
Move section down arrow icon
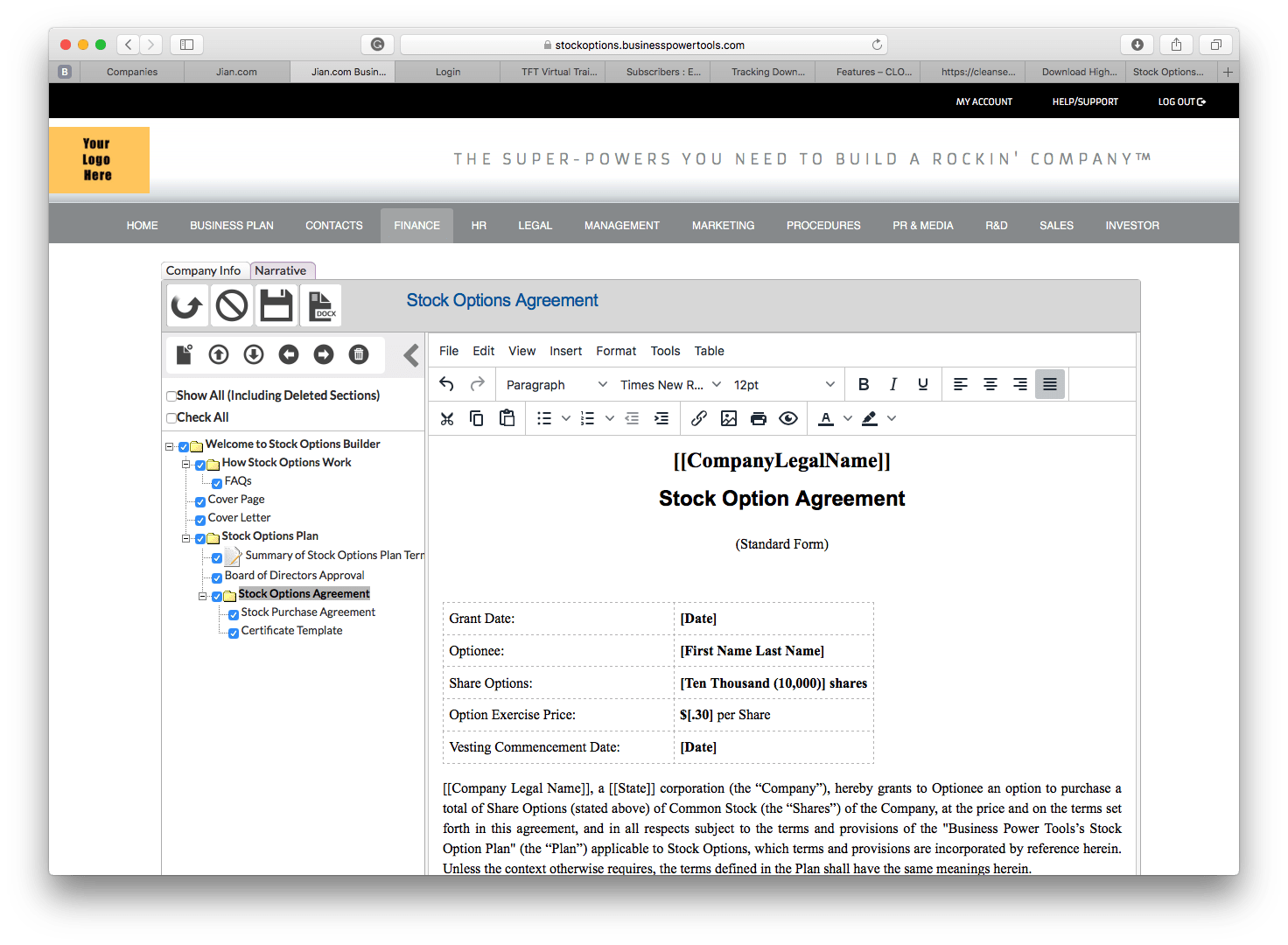[254, 354]
